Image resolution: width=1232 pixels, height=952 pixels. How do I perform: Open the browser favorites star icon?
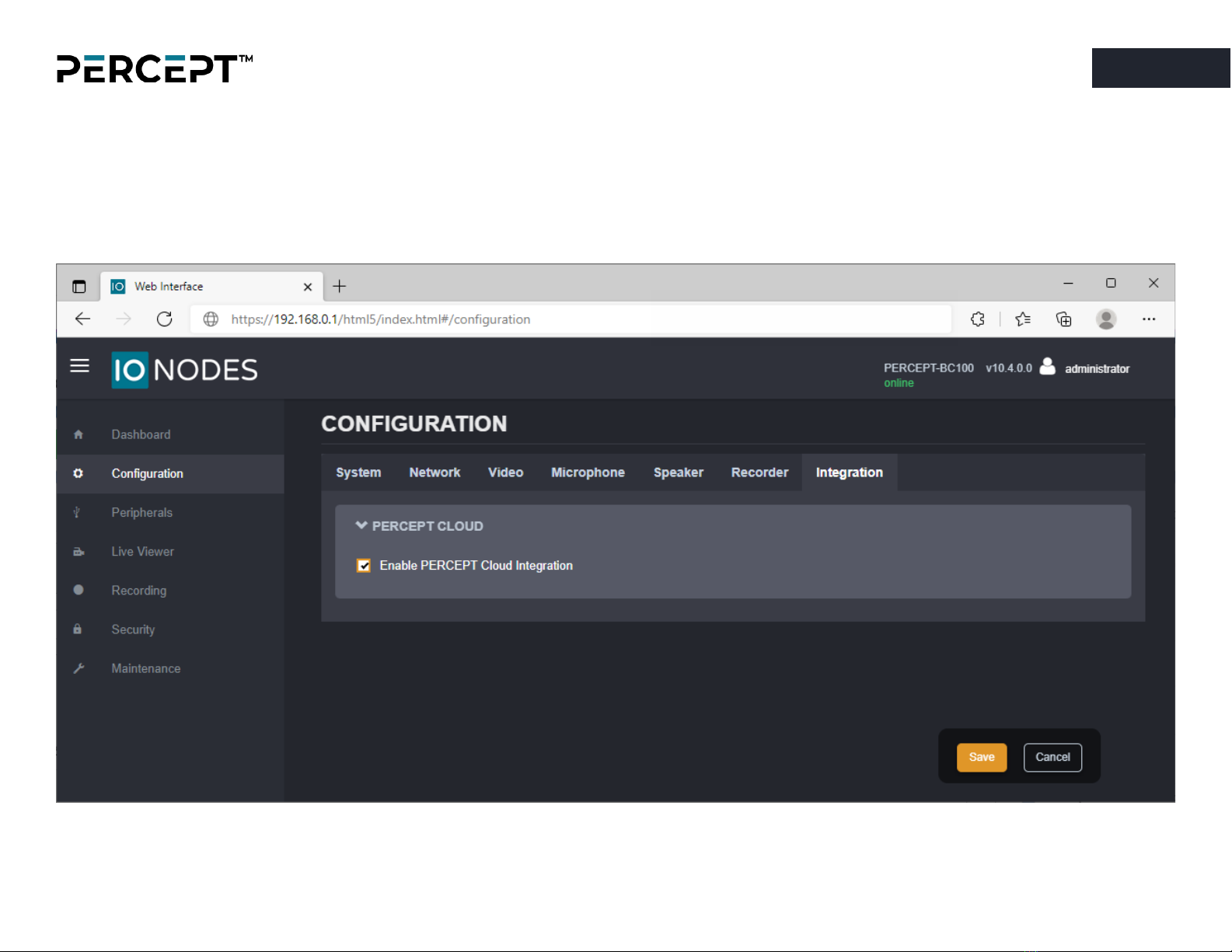[x=1023, y=319]
